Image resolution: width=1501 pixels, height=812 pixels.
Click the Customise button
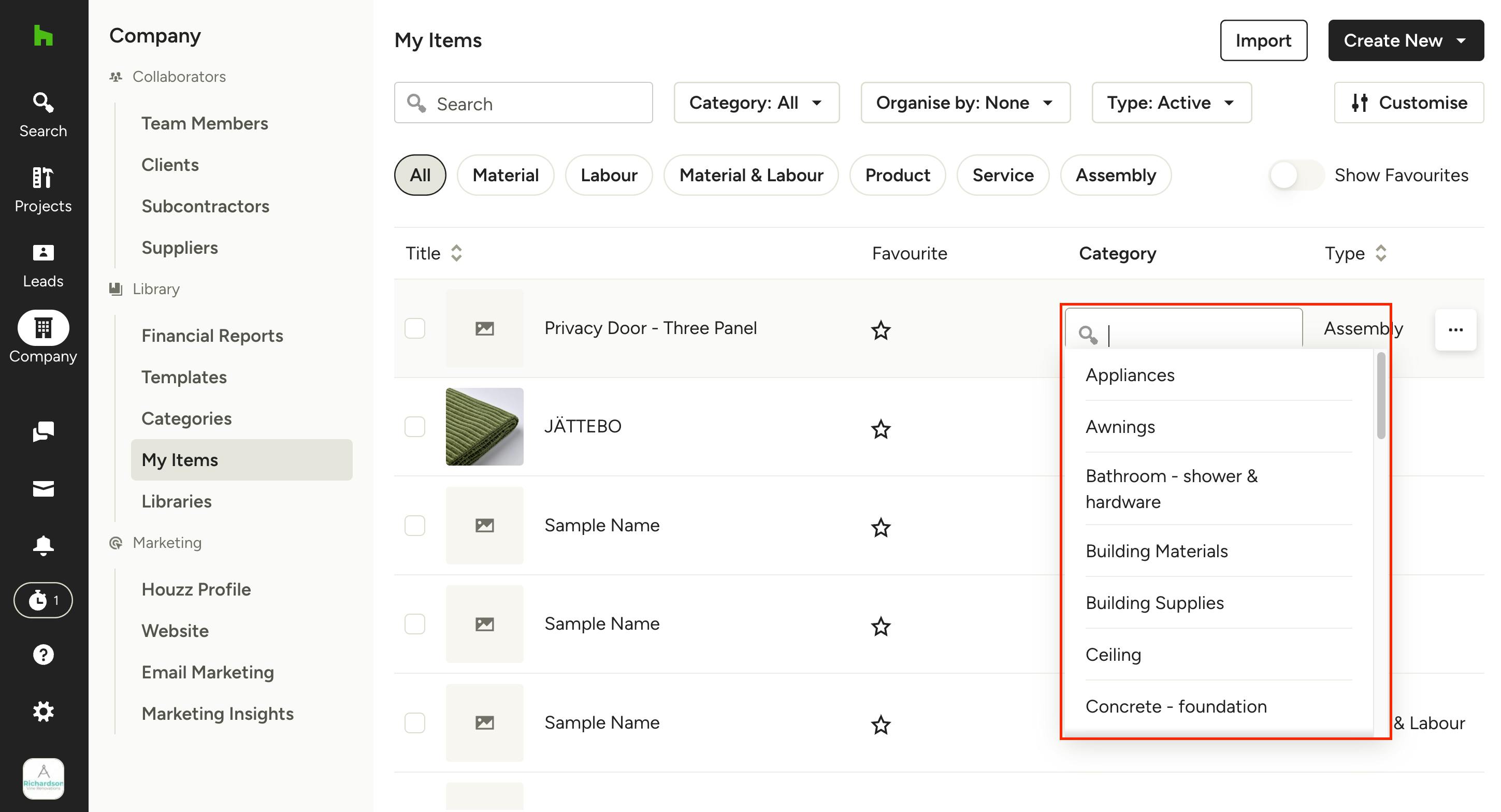tap(1409, 103)
